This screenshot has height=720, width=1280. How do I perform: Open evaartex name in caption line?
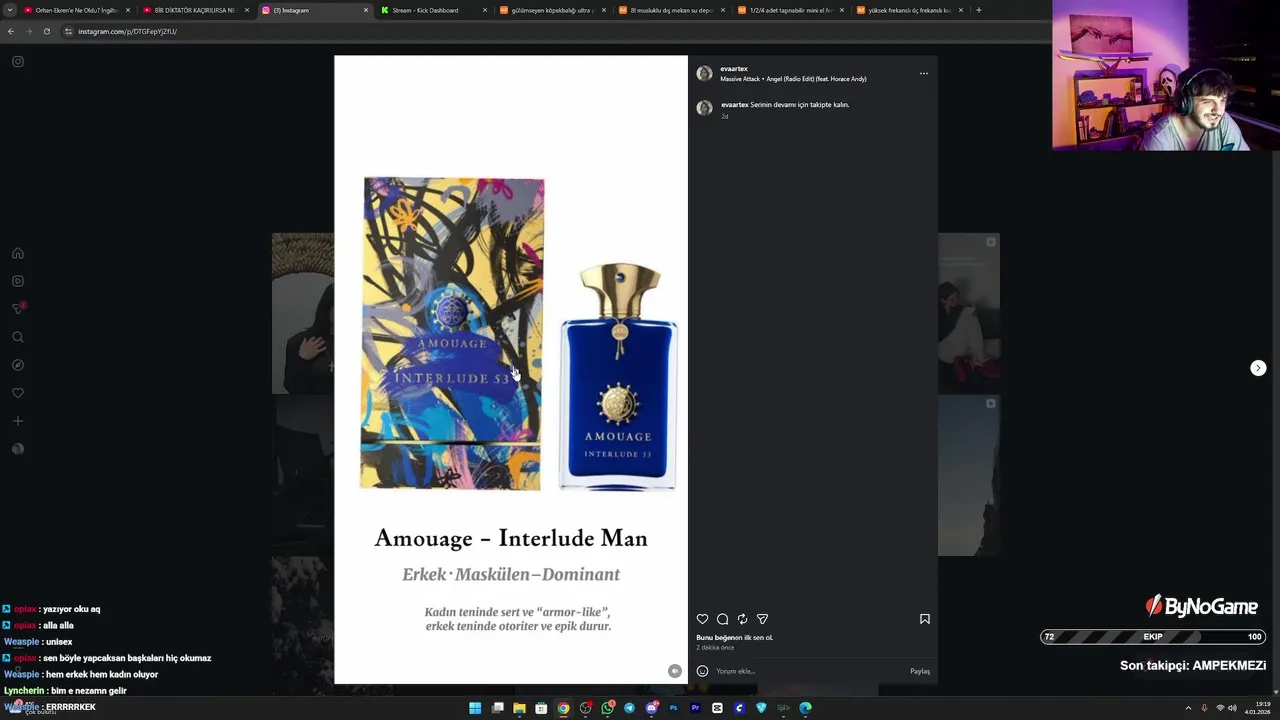[735, 105]
